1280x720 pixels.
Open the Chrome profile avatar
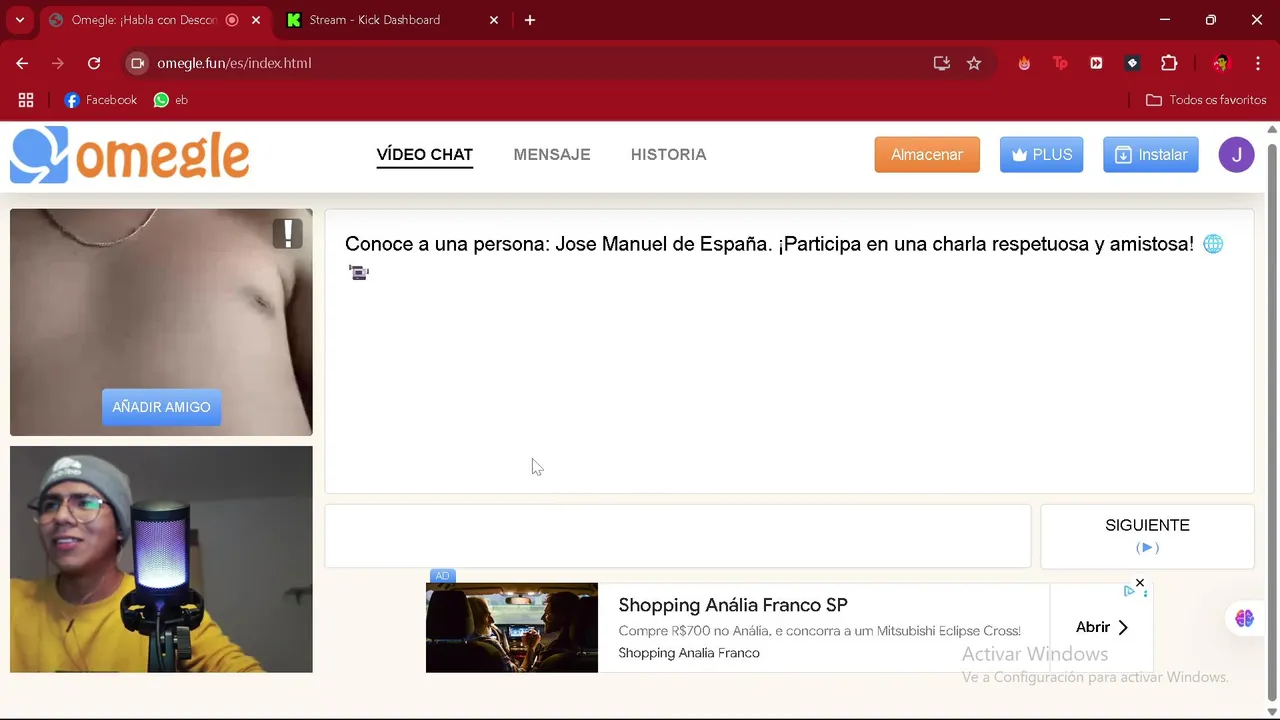1221,63
